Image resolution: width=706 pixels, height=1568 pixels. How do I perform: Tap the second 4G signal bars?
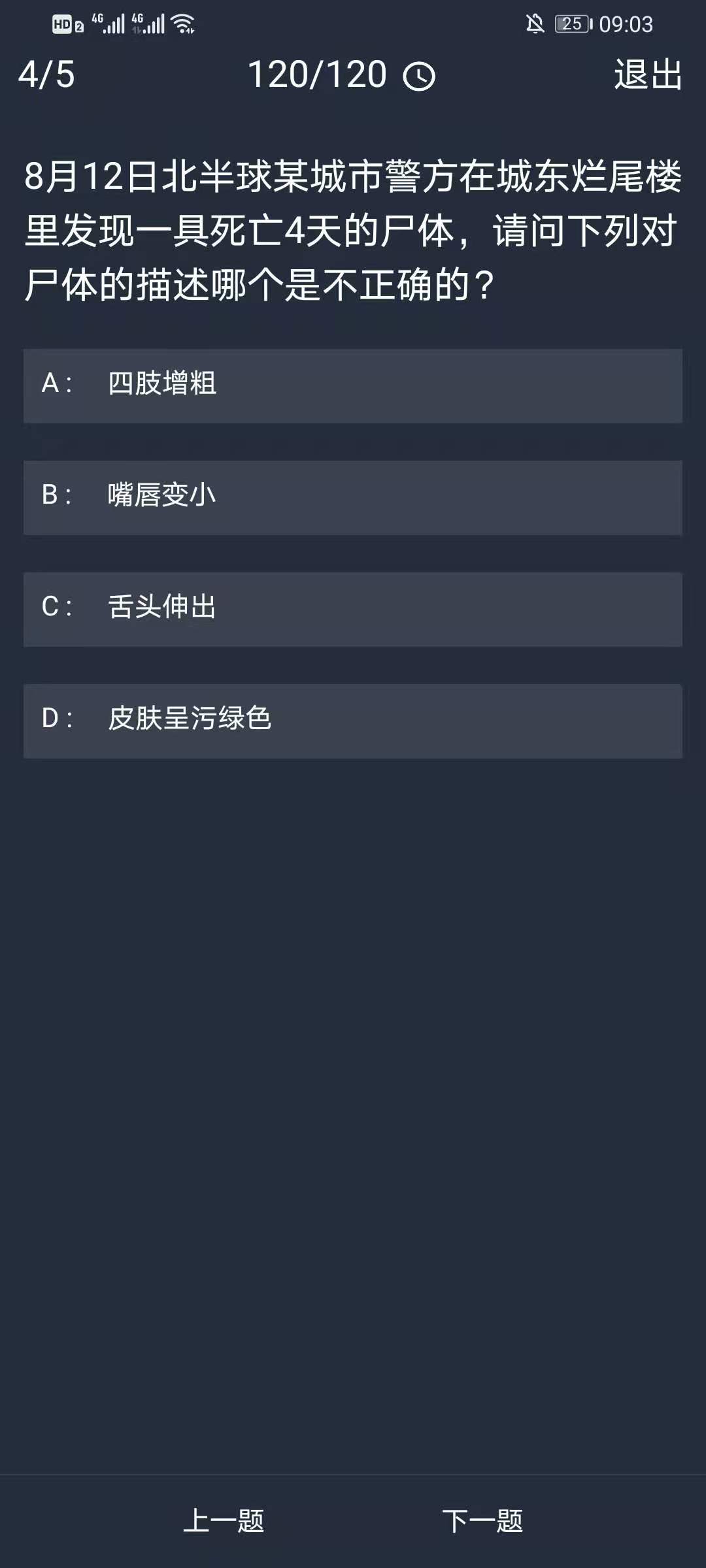pos(148,24)
